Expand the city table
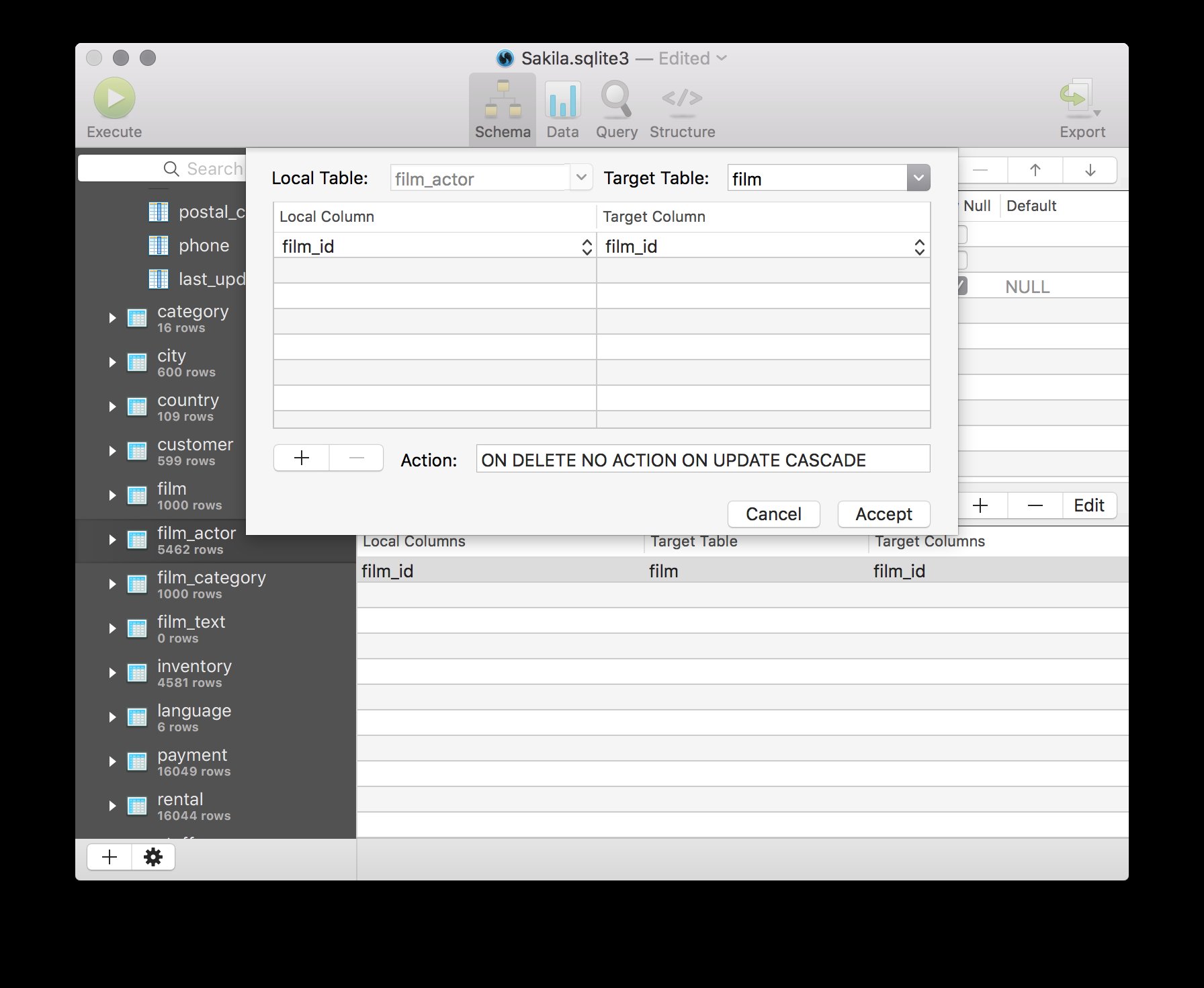Viewport: 1204px width, 988px height. click(x=112, y=362)
